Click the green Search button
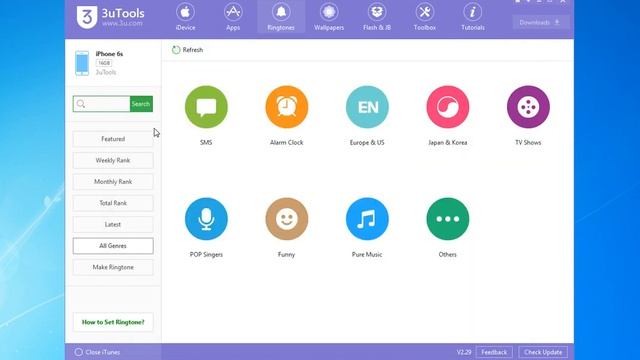Viewport: 640px width, 360px height. point(141,104)
